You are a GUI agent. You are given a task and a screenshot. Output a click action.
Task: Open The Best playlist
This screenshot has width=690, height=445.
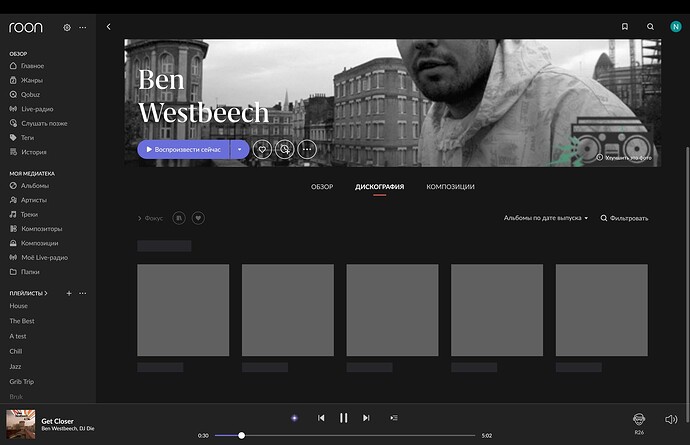point(22,321)
